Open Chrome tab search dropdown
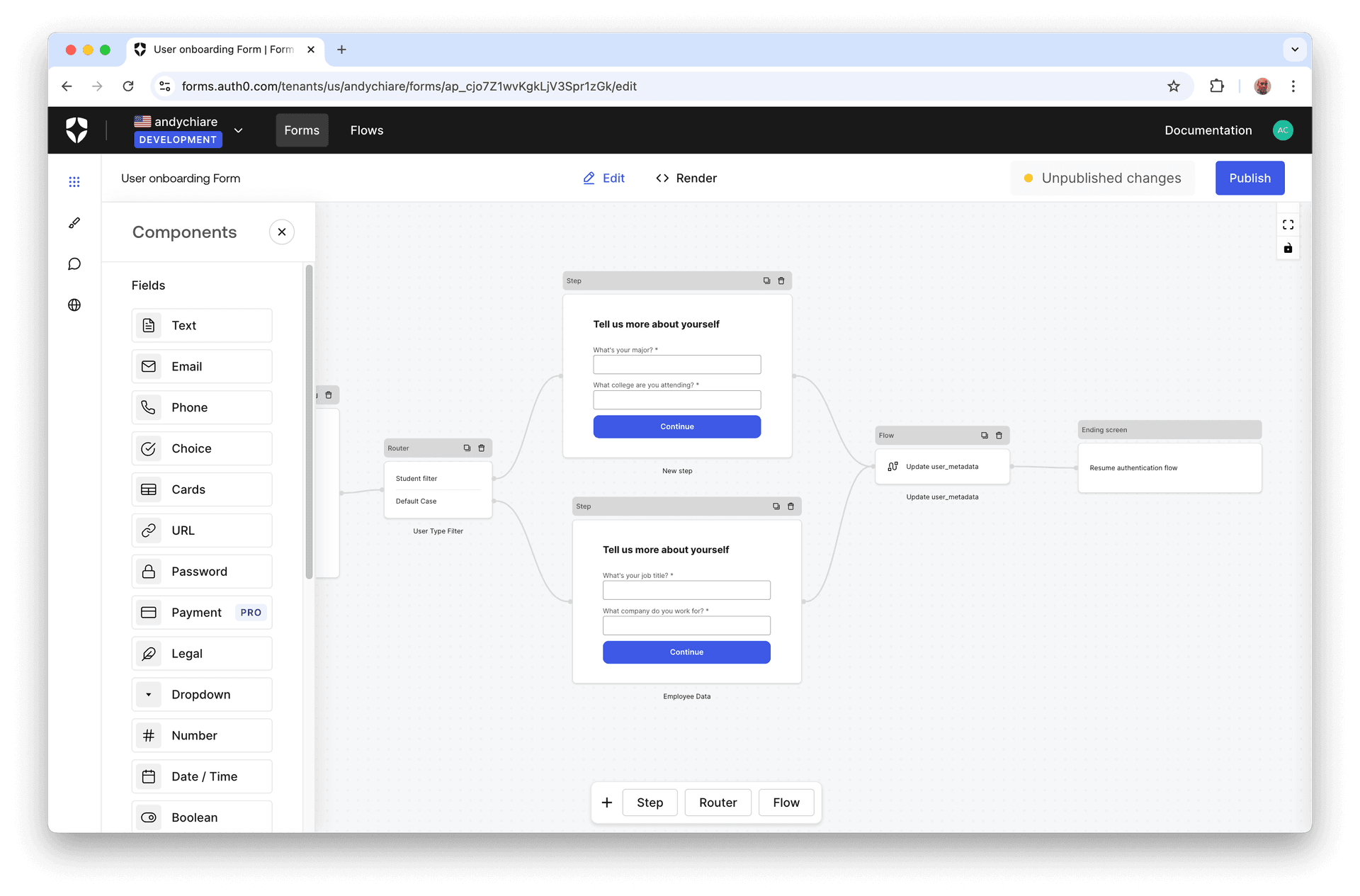Image resolution: width=1360 pixels, height=896 pixels. (x=1295, y=50)
